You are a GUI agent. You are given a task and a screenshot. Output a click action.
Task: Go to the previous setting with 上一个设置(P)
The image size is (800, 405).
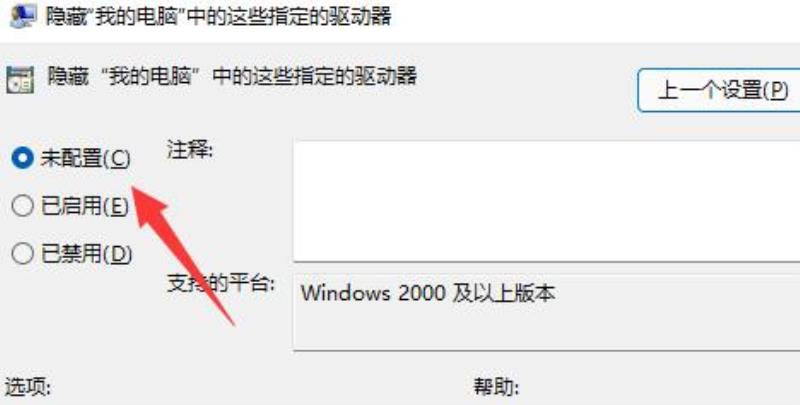pos(719,91)
